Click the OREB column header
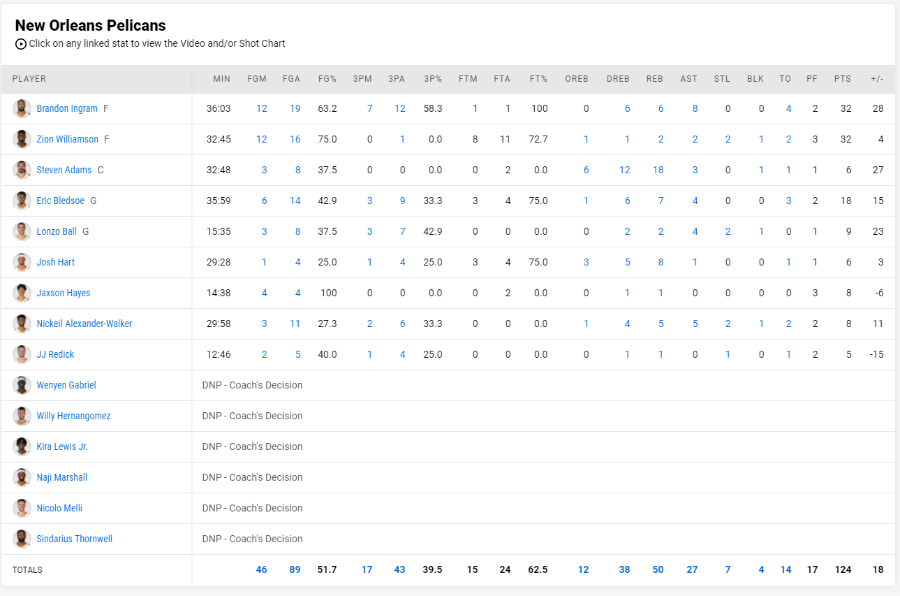This screenshot has width=900, height=596. click(x=576, y=79)
